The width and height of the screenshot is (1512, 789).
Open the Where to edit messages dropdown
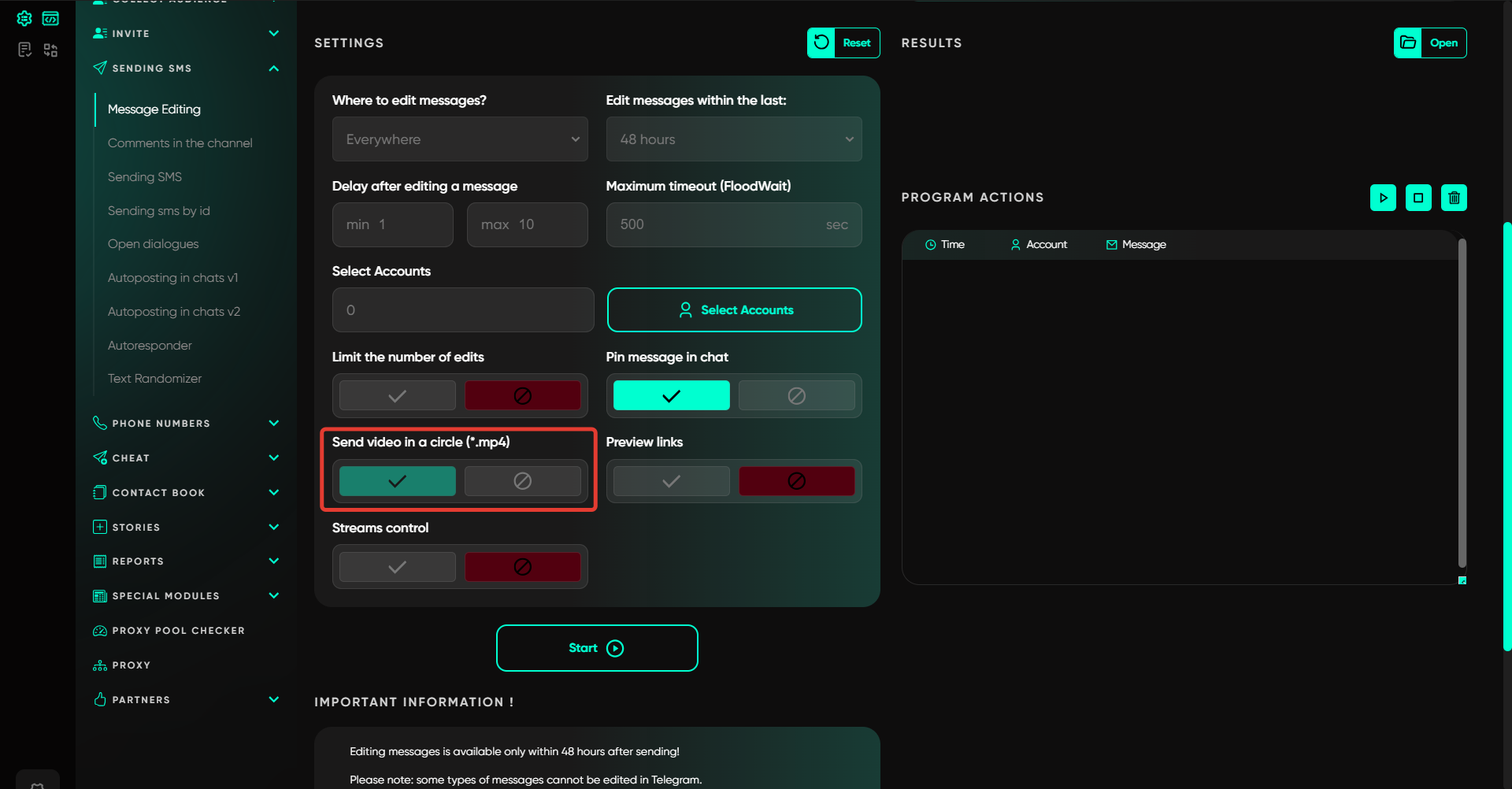(460, 139)
